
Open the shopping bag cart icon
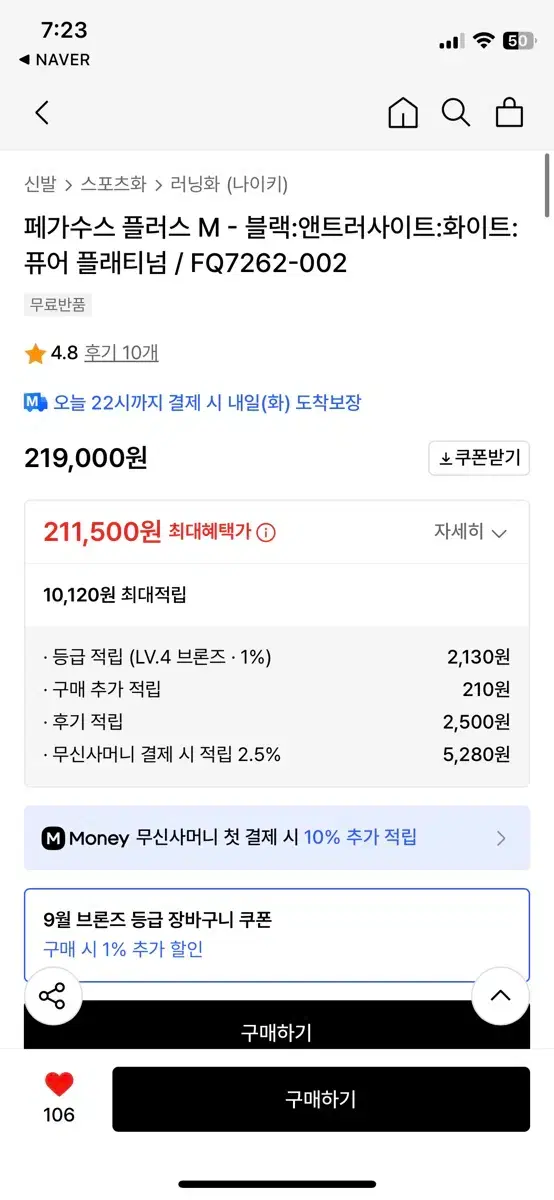point(510,113)
